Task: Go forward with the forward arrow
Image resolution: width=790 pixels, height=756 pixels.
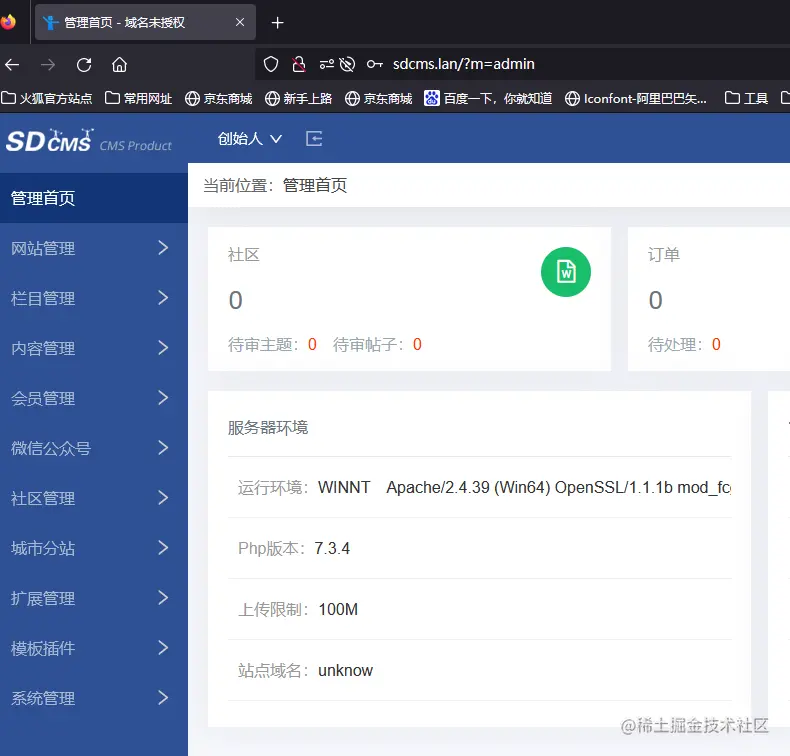Action: (x=48, y=64)
